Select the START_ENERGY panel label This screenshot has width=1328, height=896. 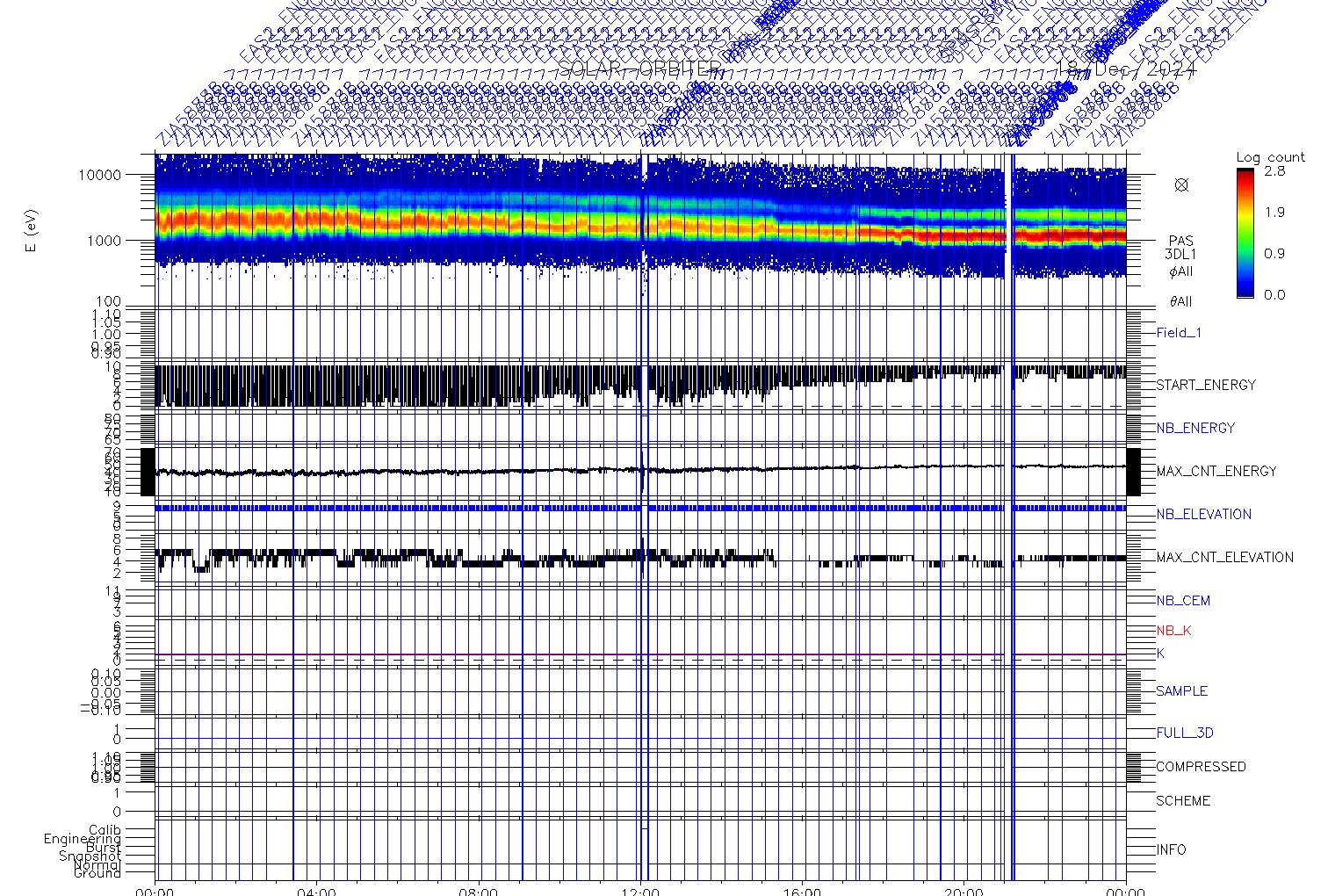(x=1206, y=385)
